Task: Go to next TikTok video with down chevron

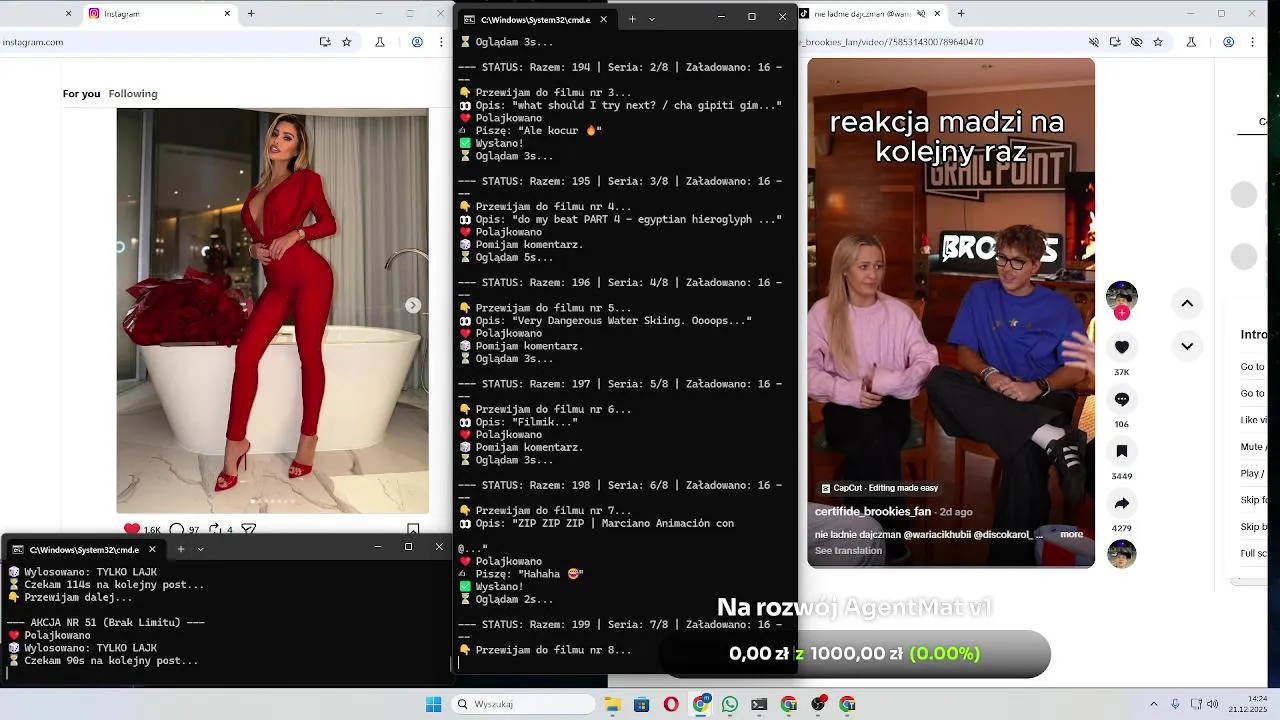Action: [1187, 346]
